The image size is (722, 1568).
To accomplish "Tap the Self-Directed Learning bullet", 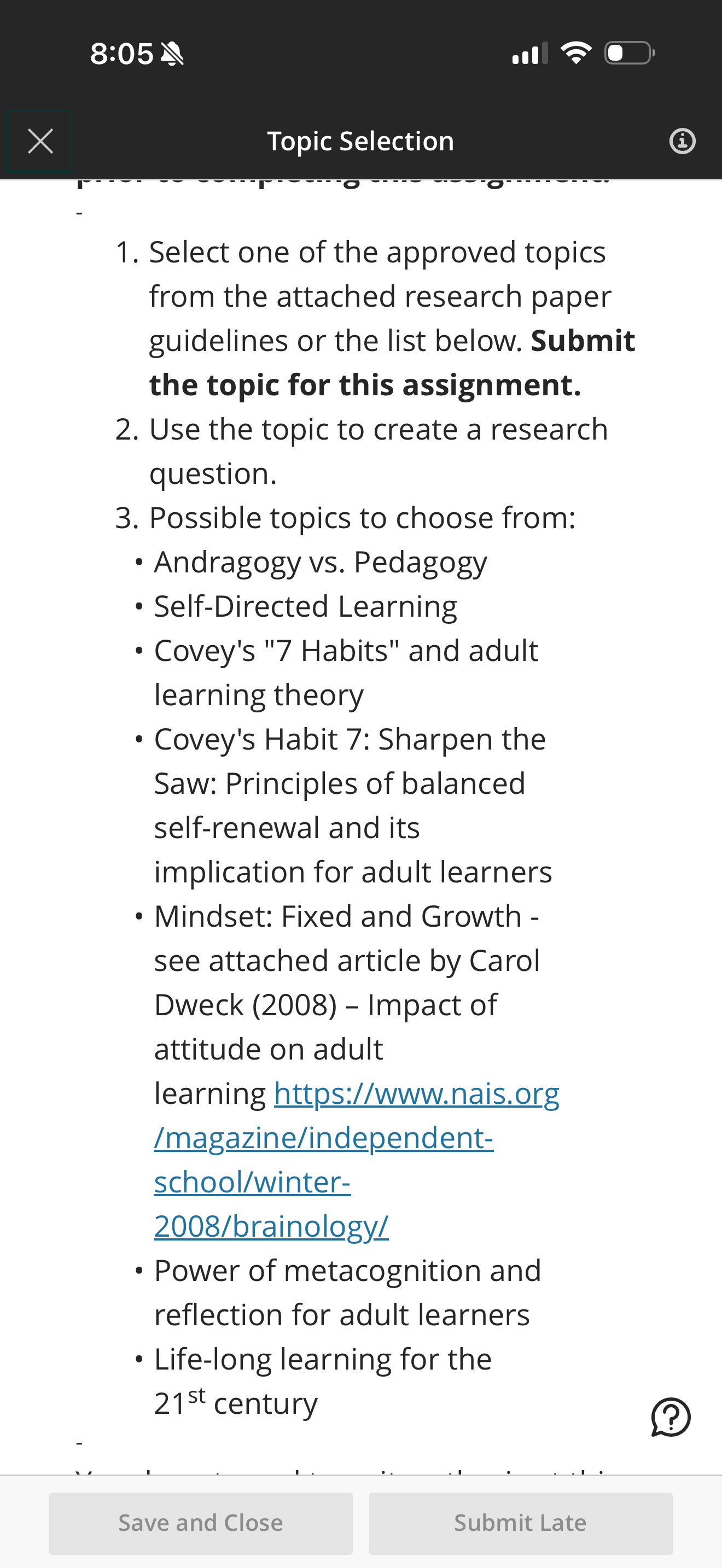I will [306, 607].
